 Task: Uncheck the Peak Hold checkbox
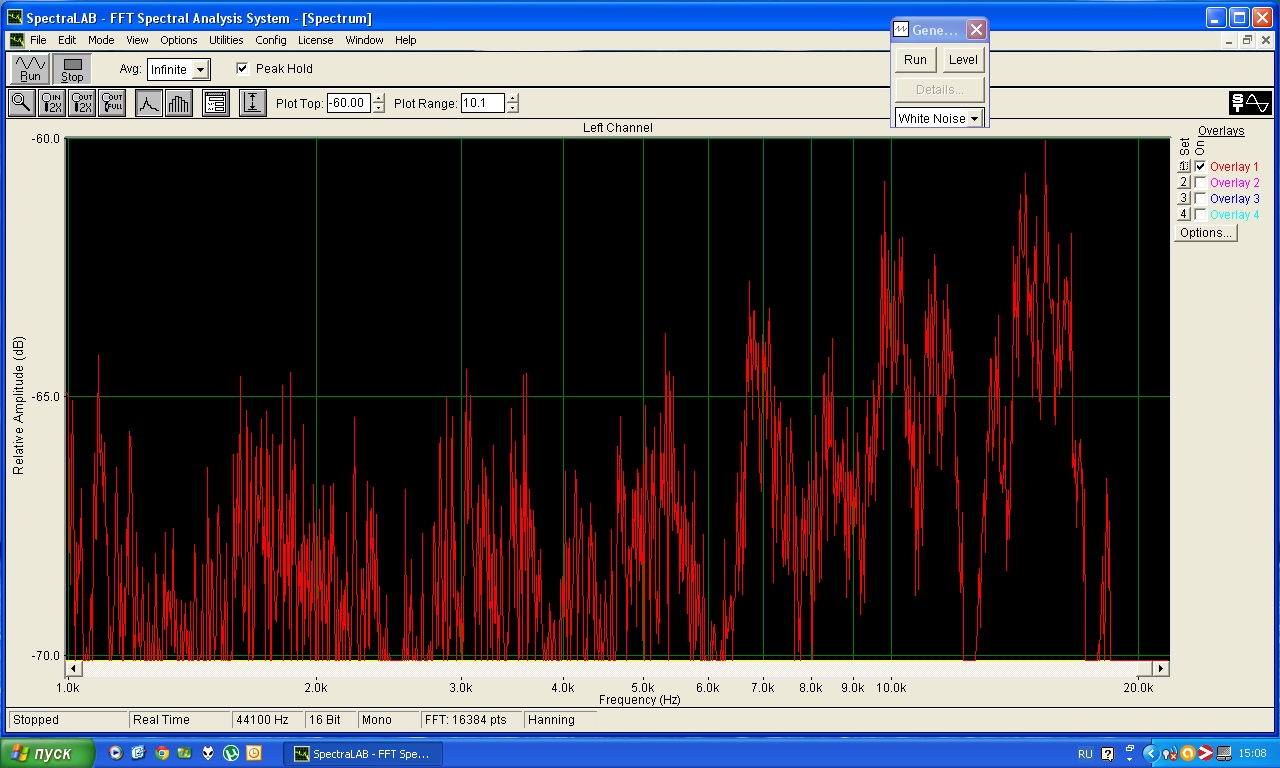pyautogui.click(x=242, y=69)
